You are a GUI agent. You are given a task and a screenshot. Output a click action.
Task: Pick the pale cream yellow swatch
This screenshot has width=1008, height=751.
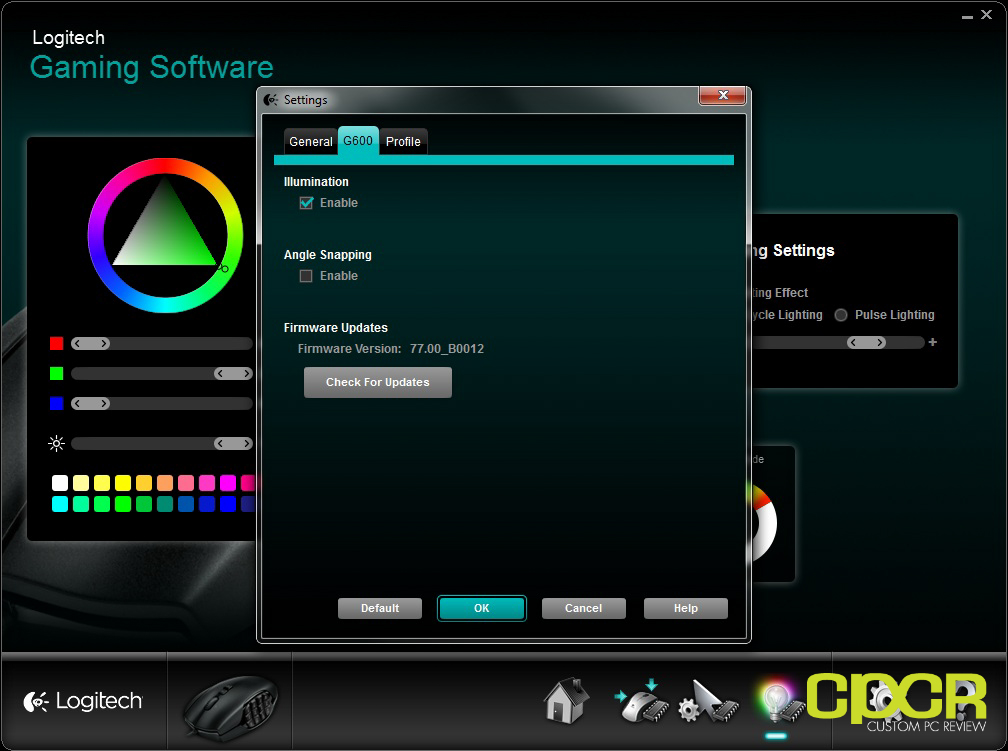click(x=81, y=483)
